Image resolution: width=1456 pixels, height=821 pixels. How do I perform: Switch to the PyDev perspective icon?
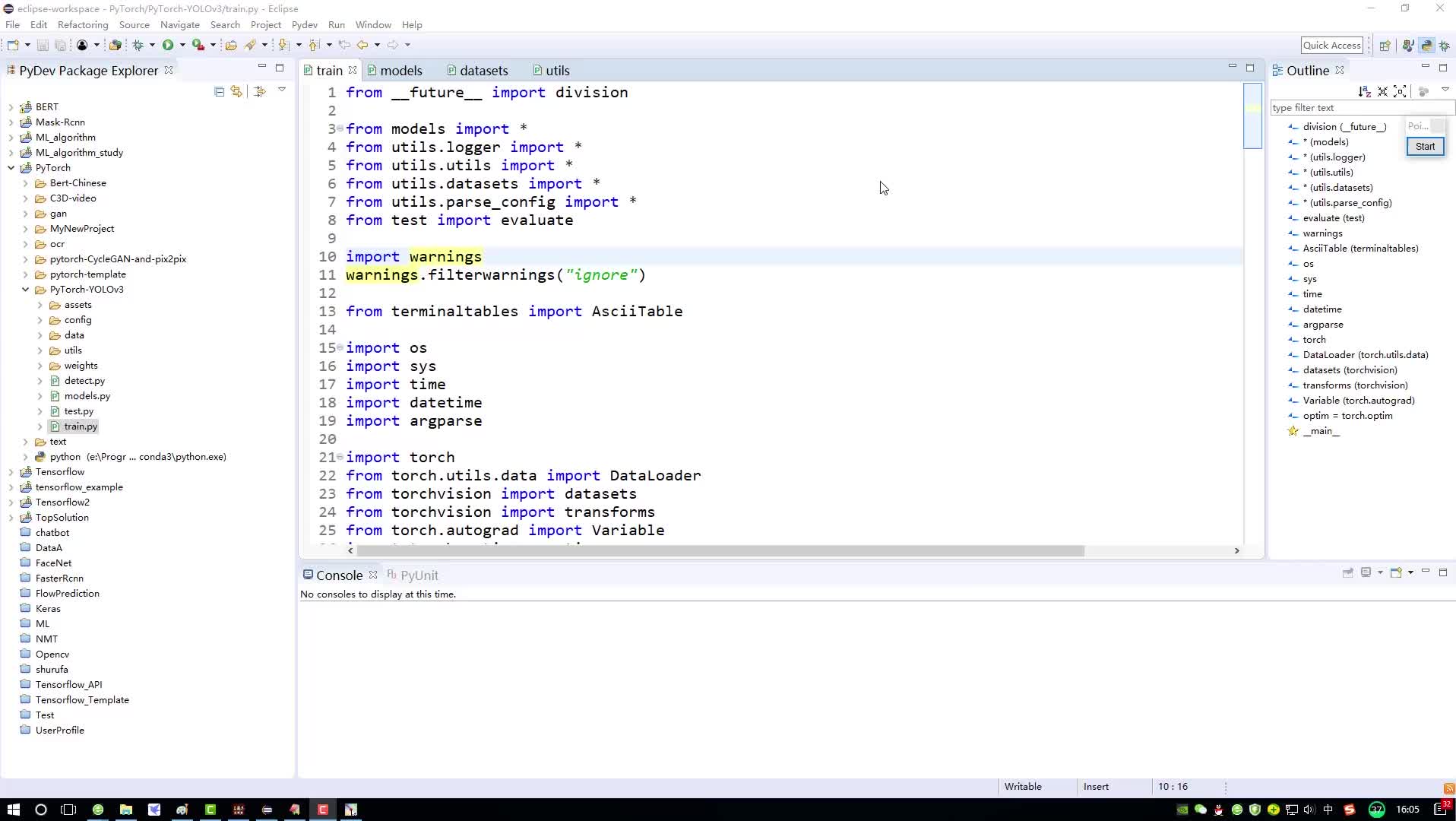point(1426,46)
